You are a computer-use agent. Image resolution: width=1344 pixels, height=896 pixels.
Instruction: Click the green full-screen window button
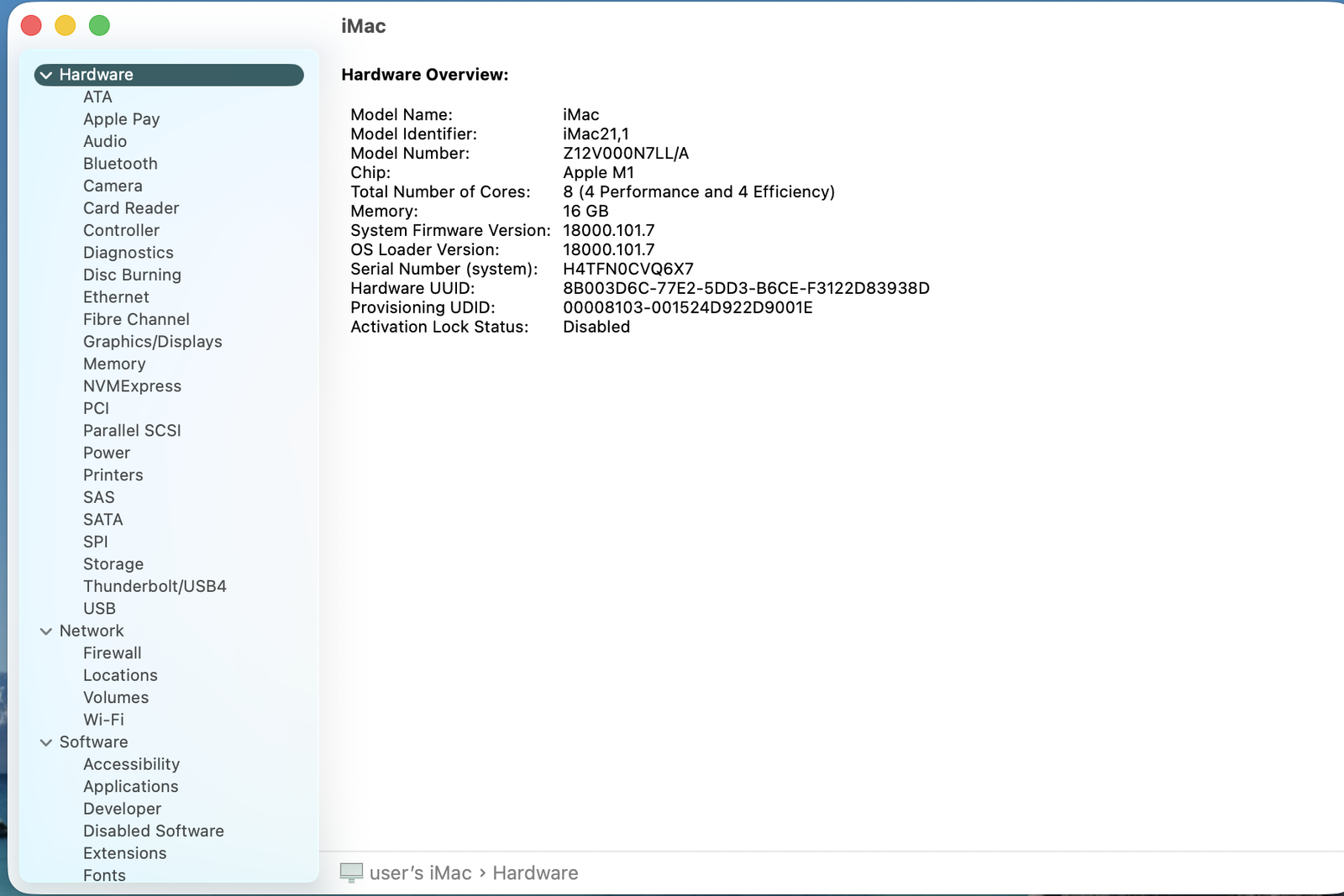[99, 26]
